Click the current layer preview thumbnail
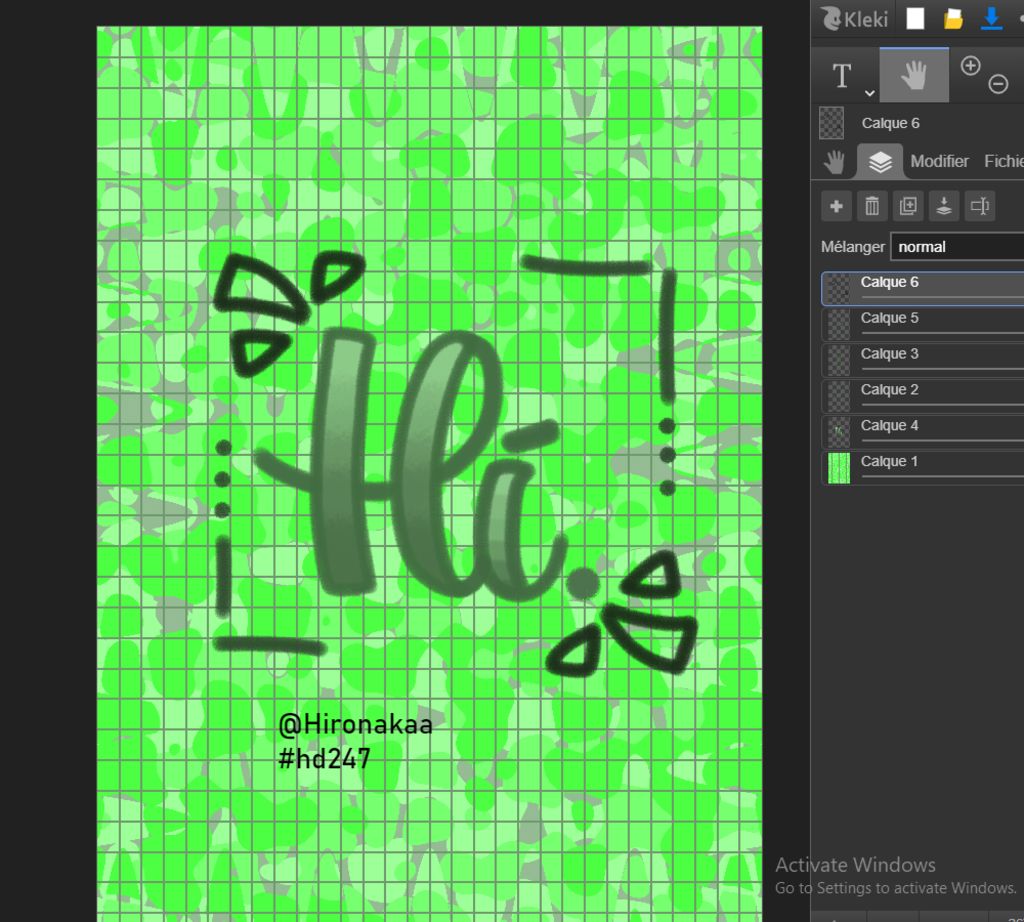Viewport: 1024px width, 922px height. (x=831, y=123)
